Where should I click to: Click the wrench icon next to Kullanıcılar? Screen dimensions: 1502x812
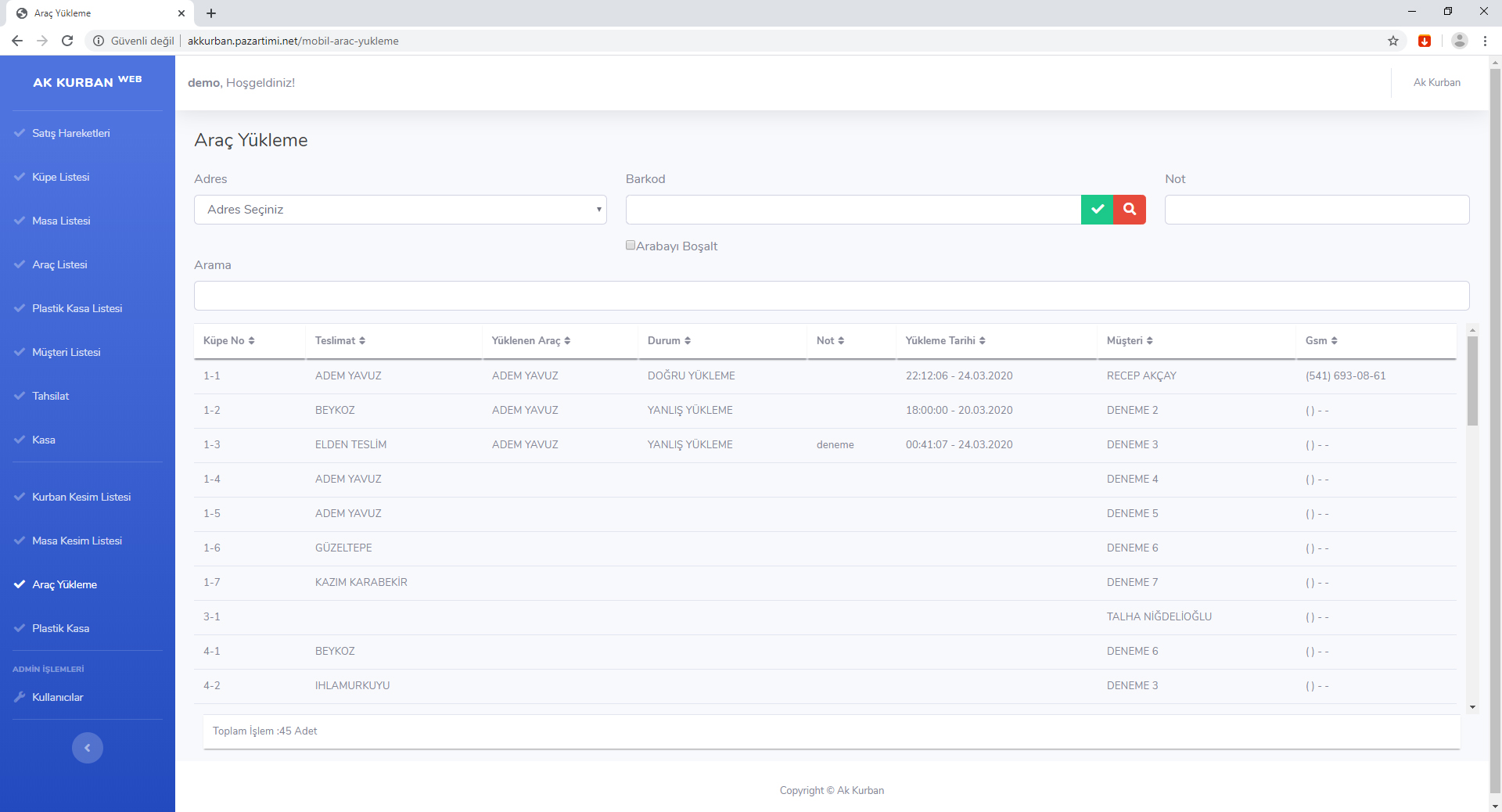coord(20,697)
